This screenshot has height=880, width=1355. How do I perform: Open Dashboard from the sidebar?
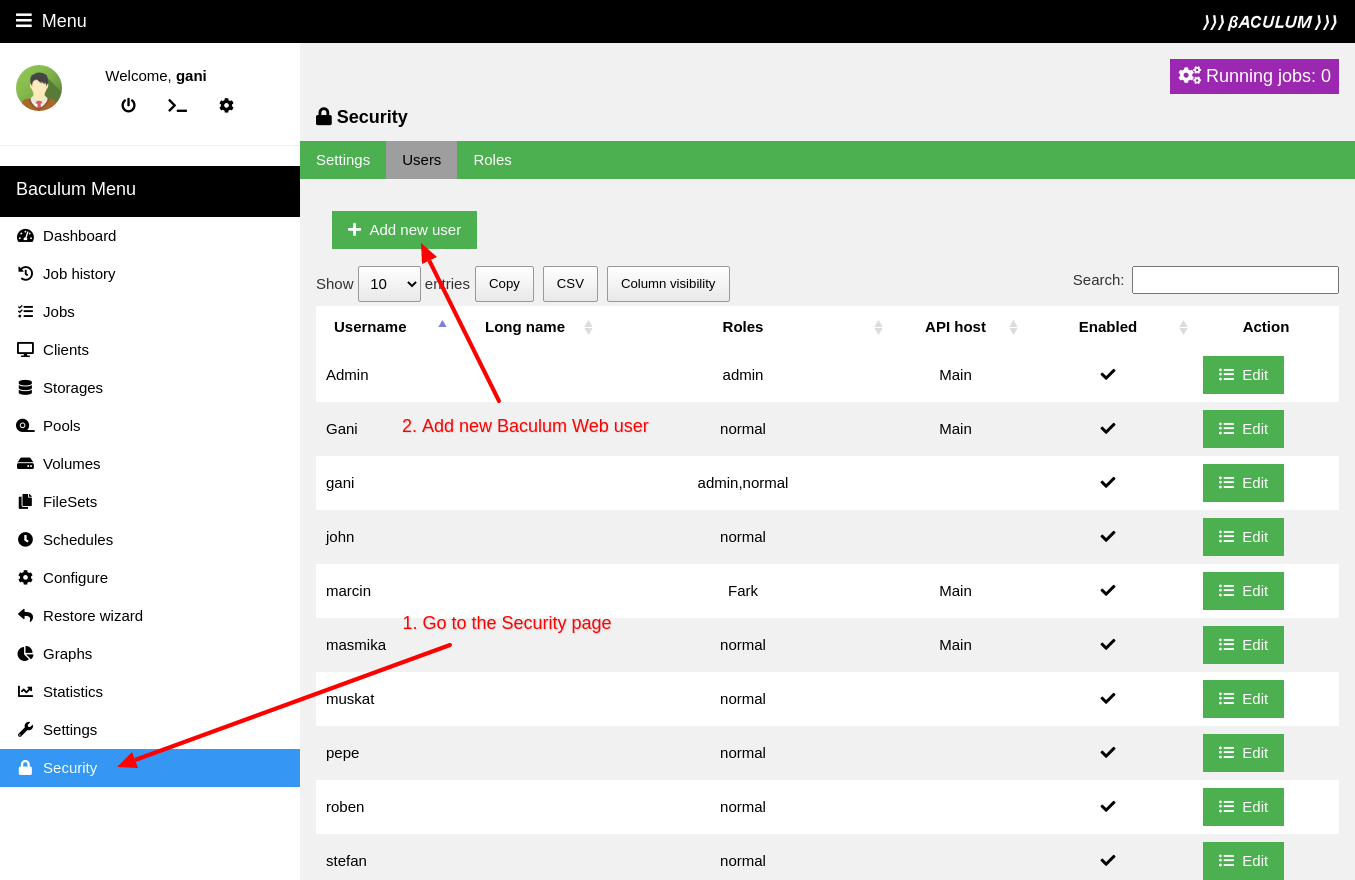(x=150, y=236)
